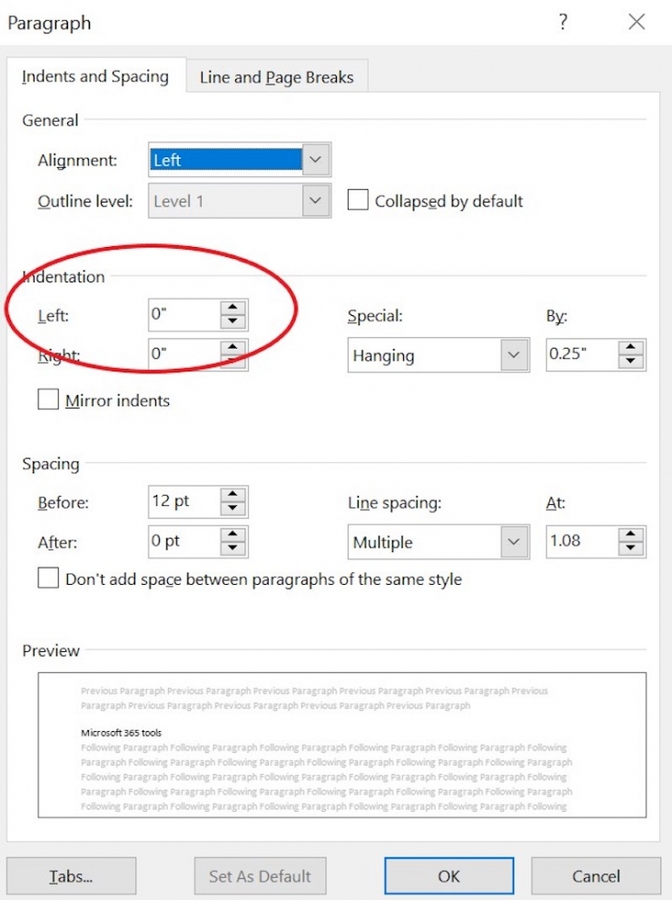Open the Special dropdown showing Hanging
The width and height of the screenshot is (672, 900).
(515, 354)
